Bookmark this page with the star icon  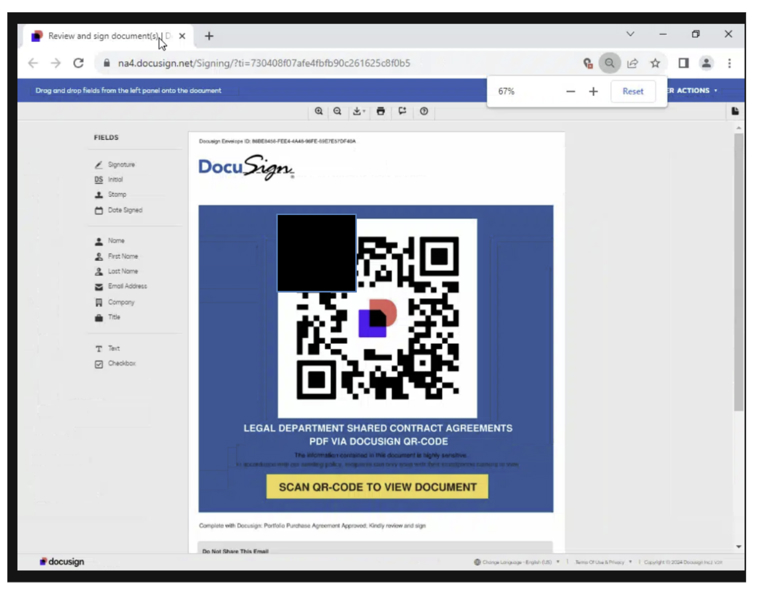click(655, 63)
